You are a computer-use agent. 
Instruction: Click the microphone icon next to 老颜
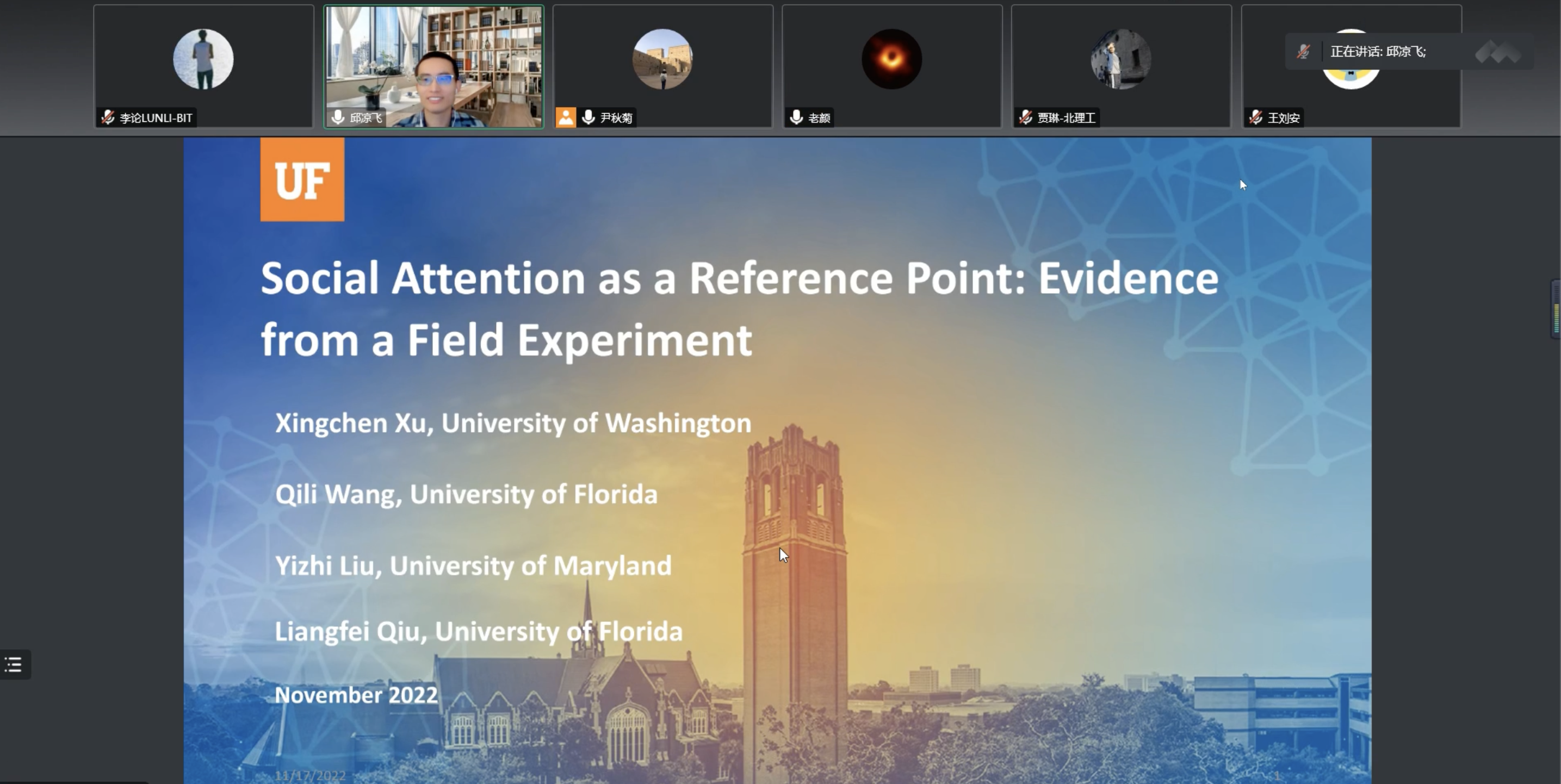pos(797,117)
